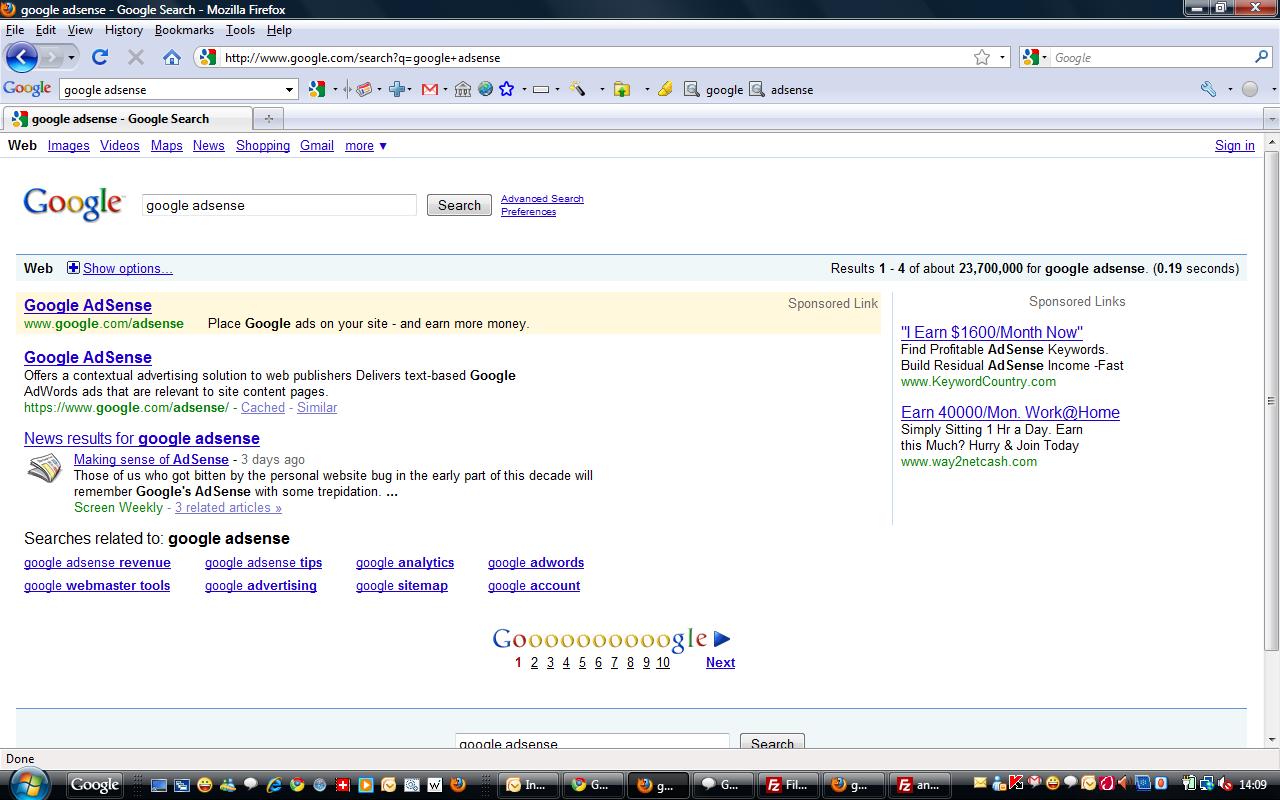Click the Google logo on the Google Toolbar
The image size is (1280, 800).
[27, 89]
